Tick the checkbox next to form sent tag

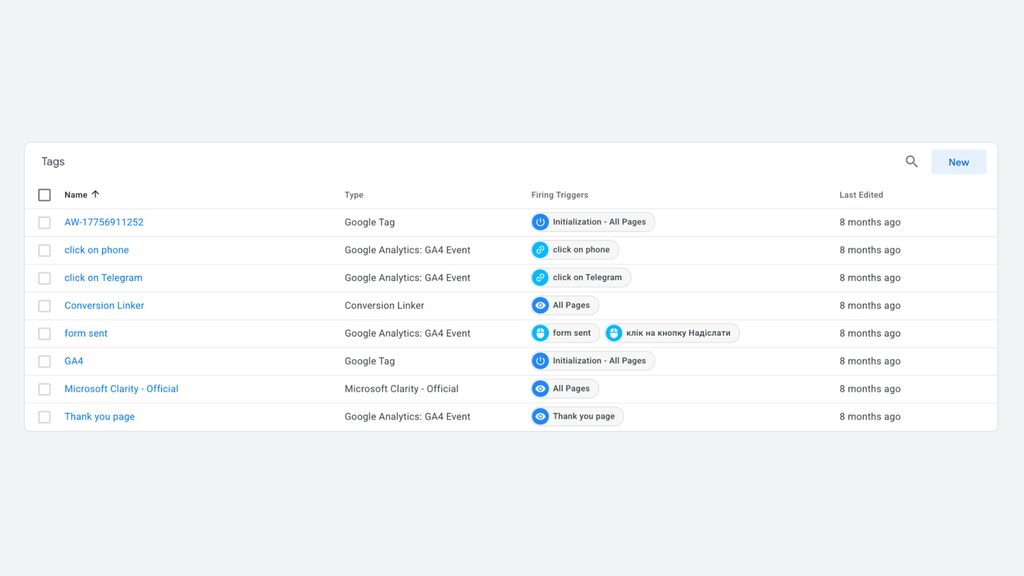[x=44, y=334]
